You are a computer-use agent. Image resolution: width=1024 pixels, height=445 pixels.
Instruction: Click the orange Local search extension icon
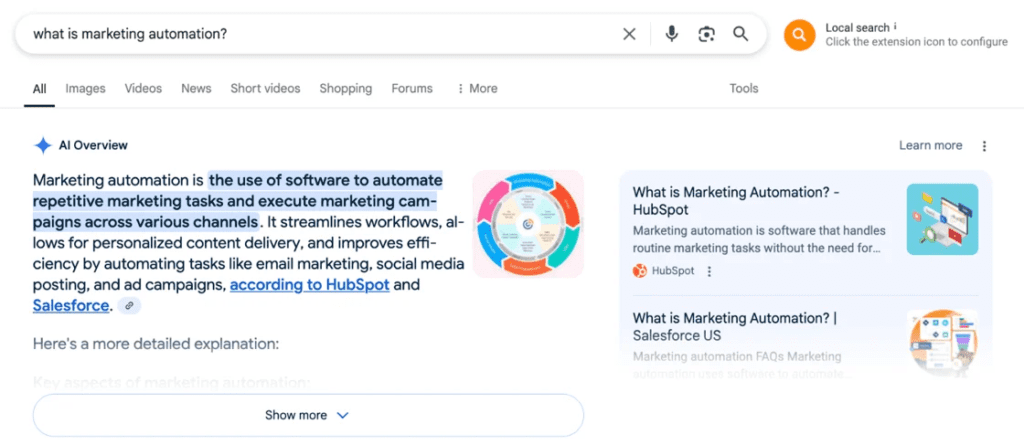[799, 35]
